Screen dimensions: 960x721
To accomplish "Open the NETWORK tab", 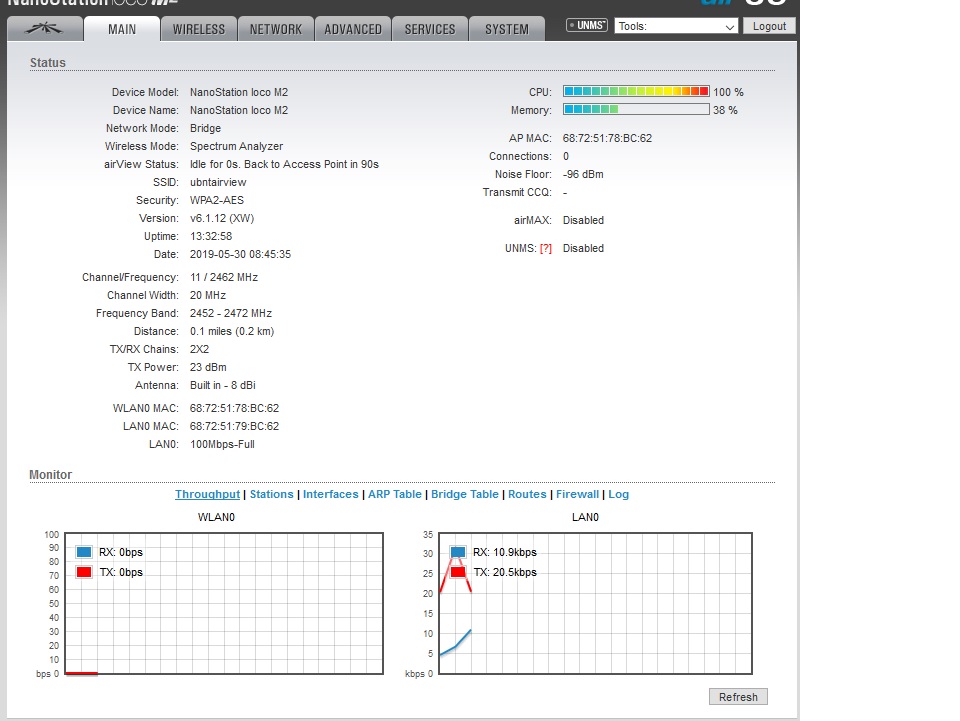I will coord(276,29).
